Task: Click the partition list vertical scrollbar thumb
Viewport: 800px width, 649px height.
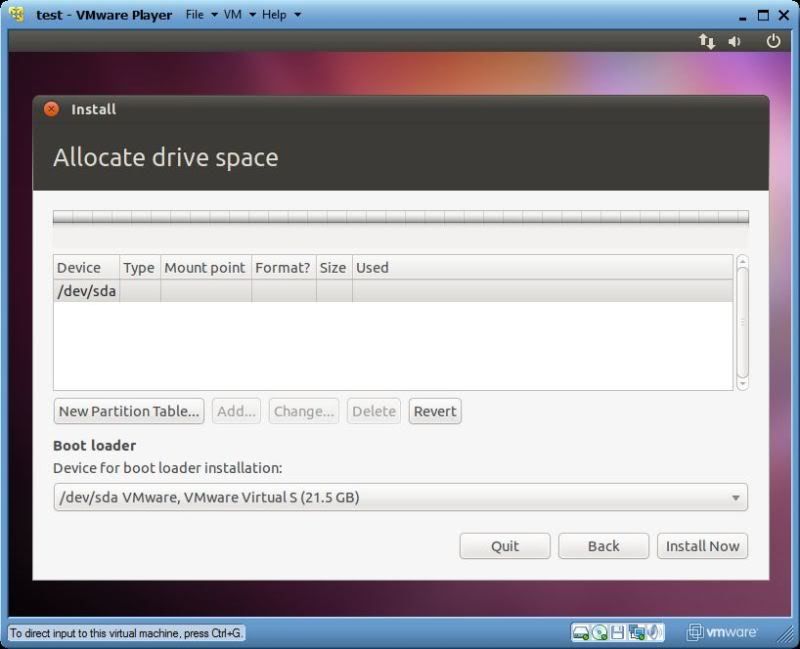Action: point(743,322)
